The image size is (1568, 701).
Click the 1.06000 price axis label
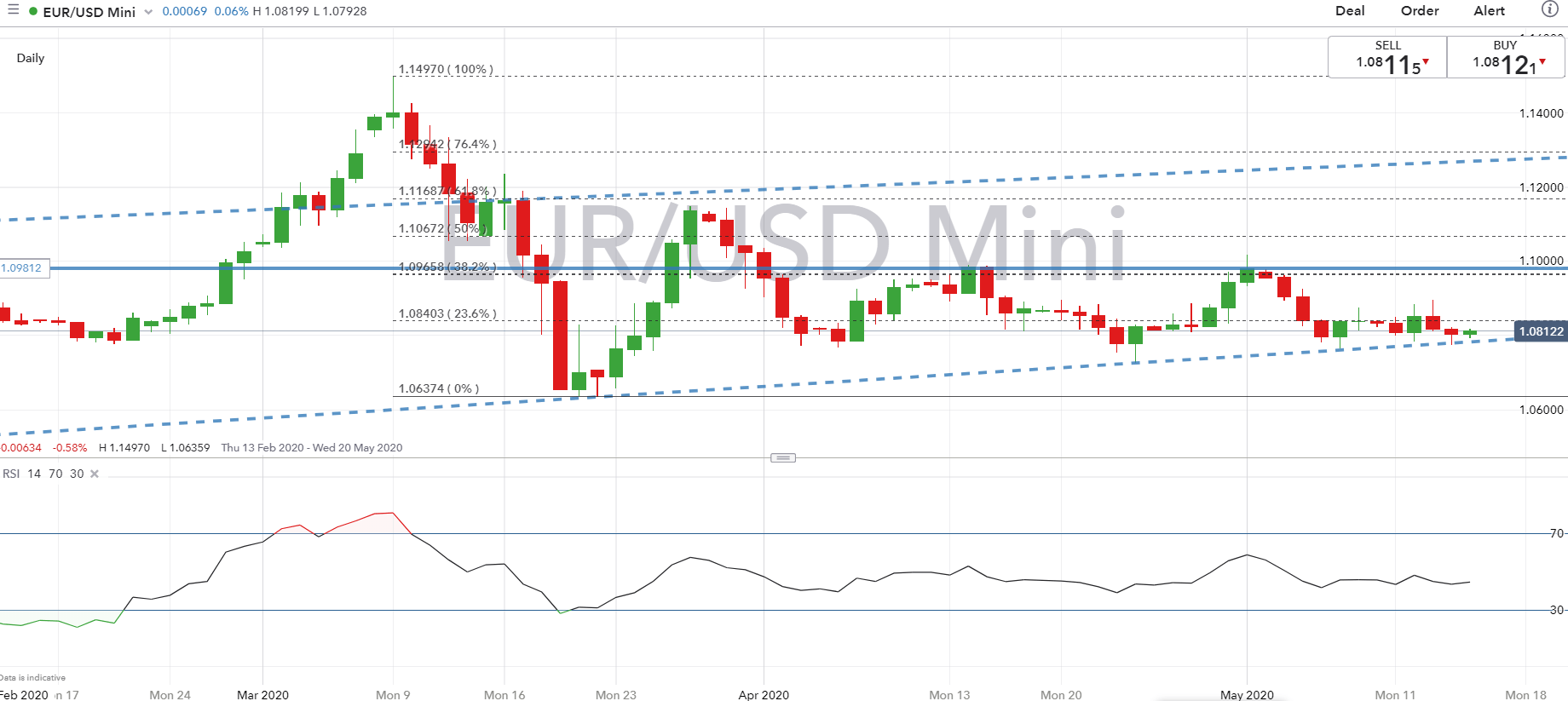coord(1542,410)
